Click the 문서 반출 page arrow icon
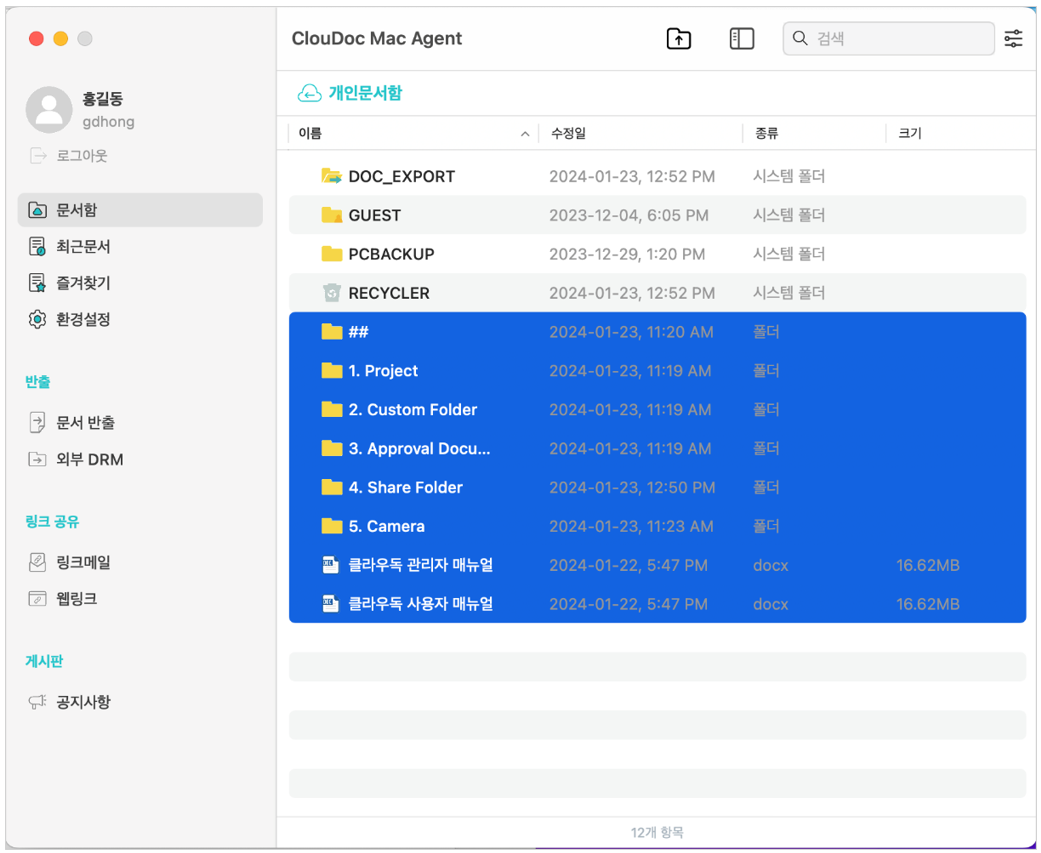Image resolution: width=1041 pixels, height=853 pixels. pos(37,422)
